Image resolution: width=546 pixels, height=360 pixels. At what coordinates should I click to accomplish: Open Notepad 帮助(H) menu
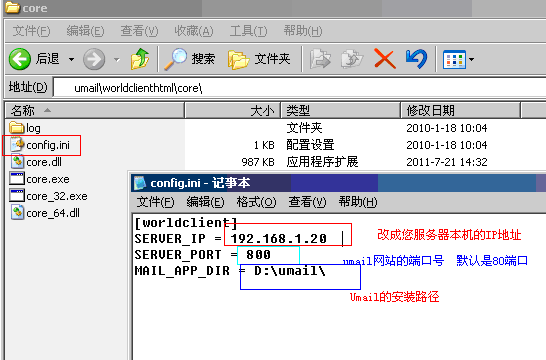(358, 202)
